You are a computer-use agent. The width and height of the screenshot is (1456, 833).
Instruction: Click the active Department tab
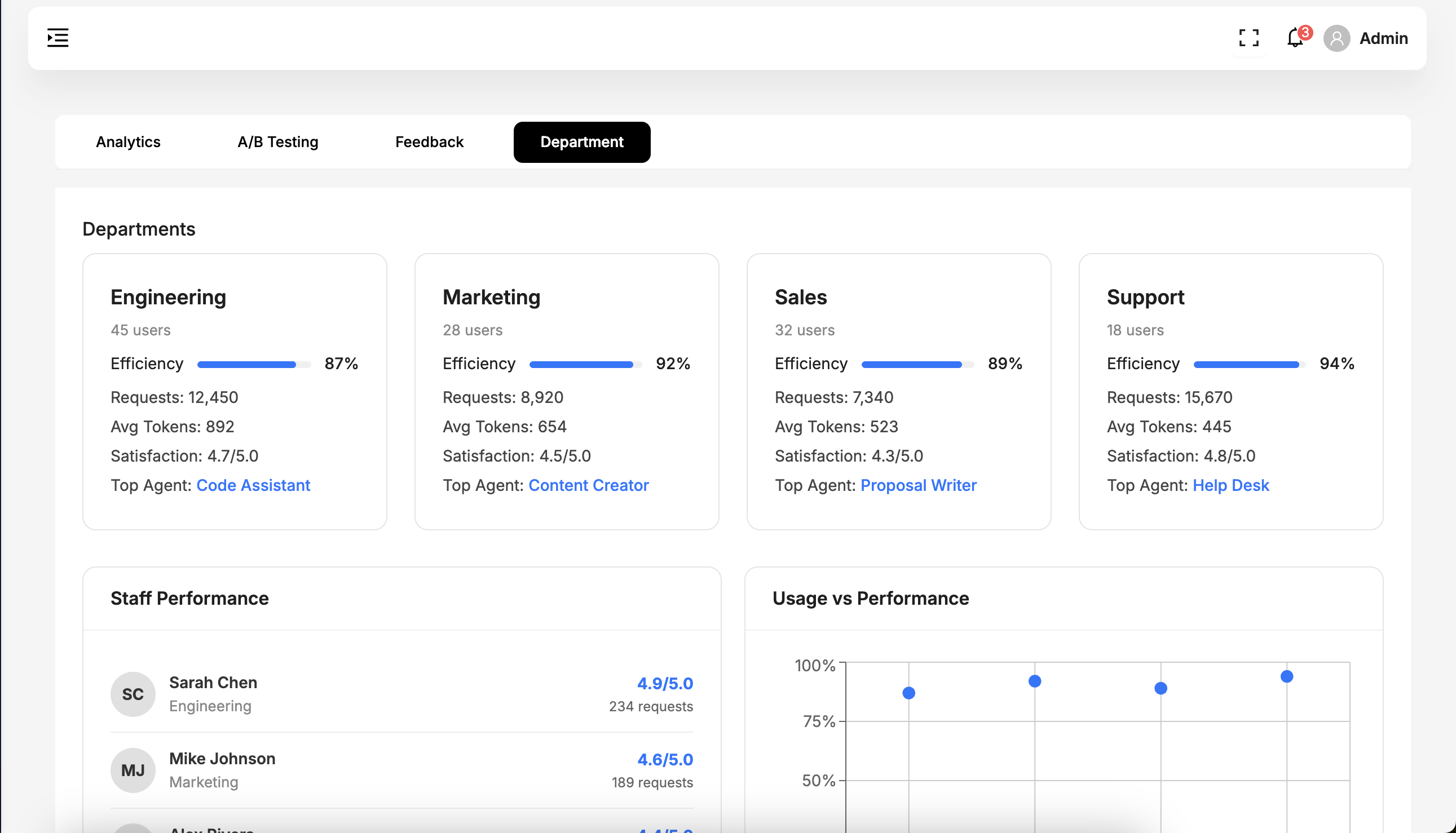(x=581, y=142)
